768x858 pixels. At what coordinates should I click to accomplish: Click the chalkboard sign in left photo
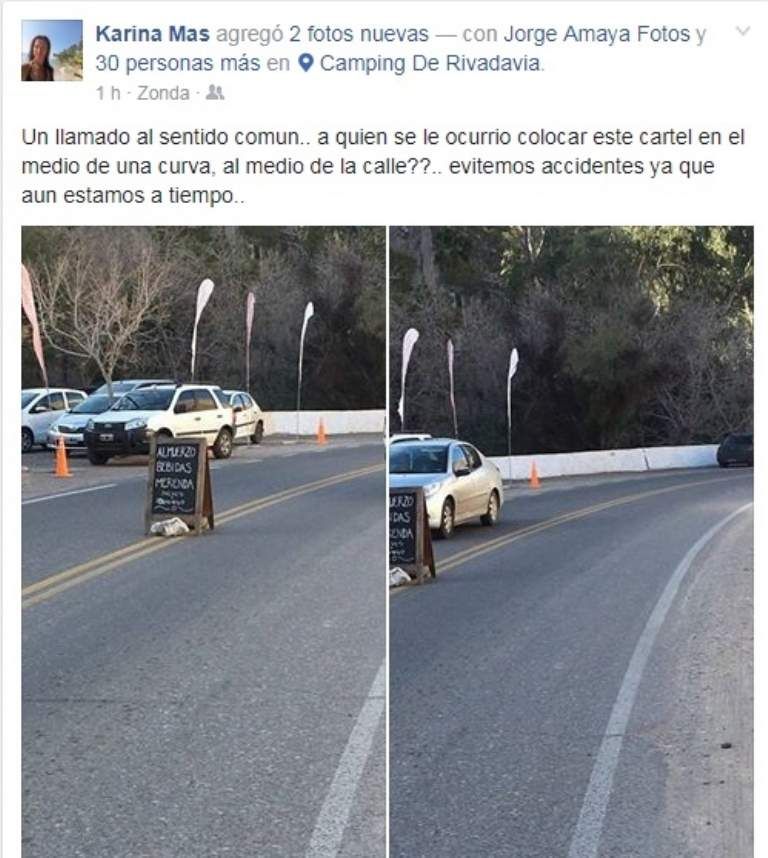pos(179,484)
